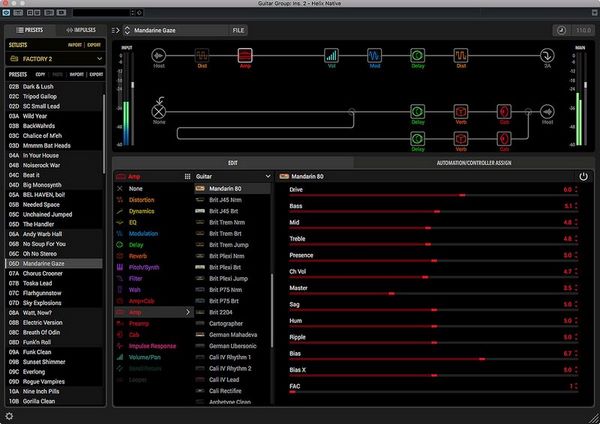Click the FAC value stepper arrows
Viewport: 600px width, 424px height.
tap(576, 386)
